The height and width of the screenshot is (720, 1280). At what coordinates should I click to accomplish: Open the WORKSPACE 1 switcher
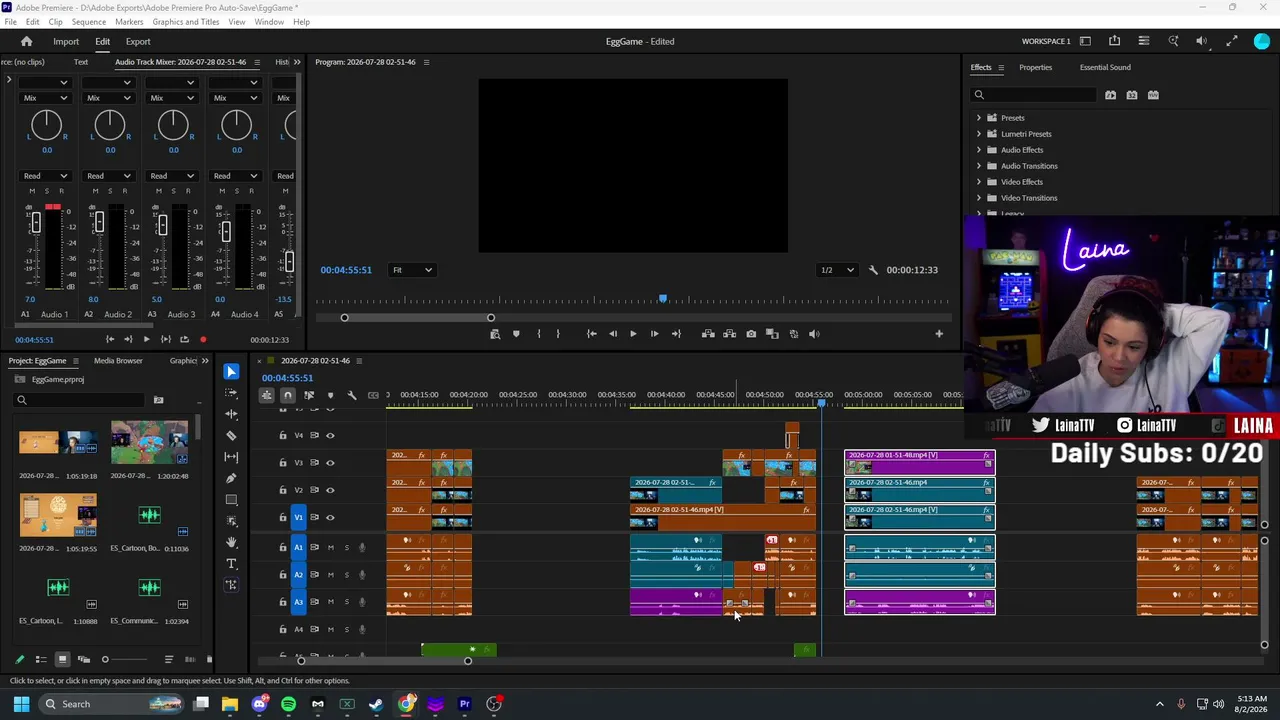1046,42
